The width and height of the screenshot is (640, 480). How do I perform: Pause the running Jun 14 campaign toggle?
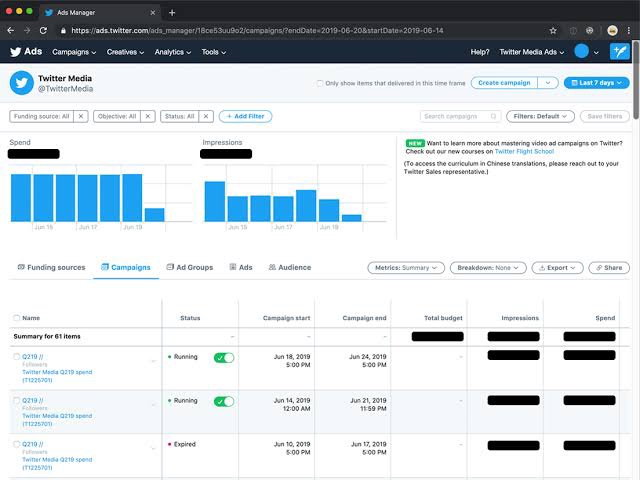pos(224,401)
